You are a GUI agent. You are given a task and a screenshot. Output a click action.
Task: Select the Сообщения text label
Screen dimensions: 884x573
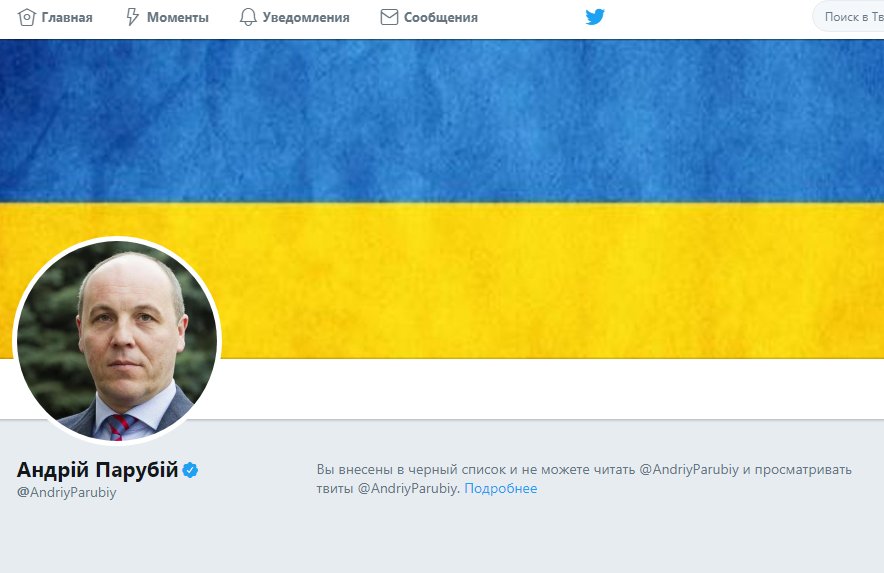441,17
